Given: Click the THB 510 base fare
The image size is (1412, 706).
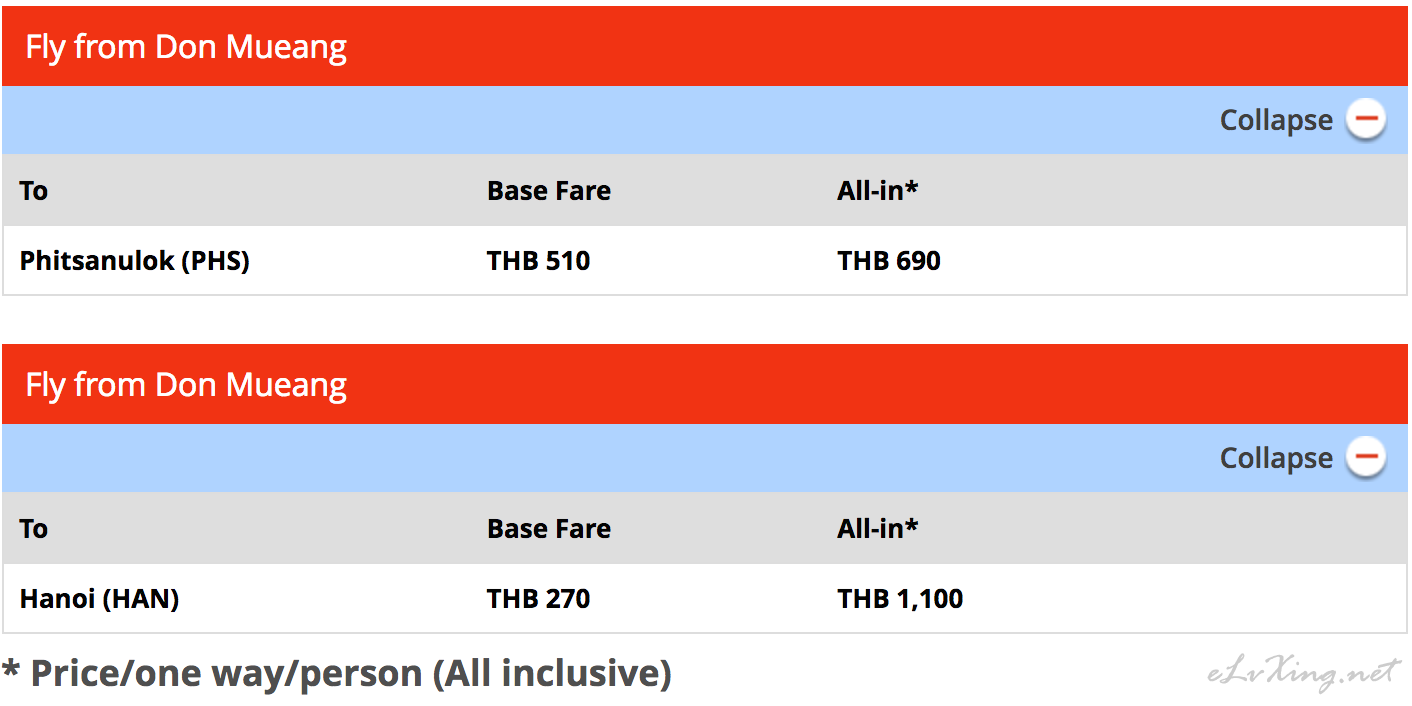Looking at the screenshot, I should [539, 261].
